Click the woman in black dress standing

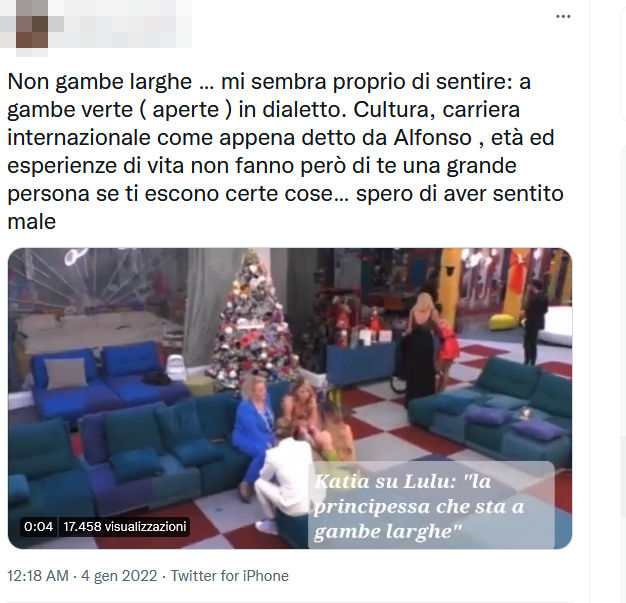418,347
